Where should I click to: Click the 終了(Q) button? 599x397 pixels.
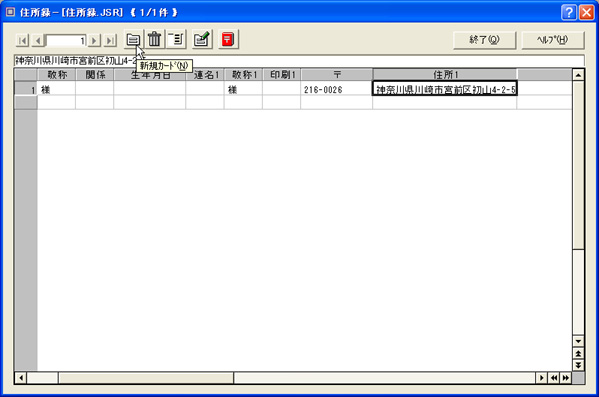(484, 40)
